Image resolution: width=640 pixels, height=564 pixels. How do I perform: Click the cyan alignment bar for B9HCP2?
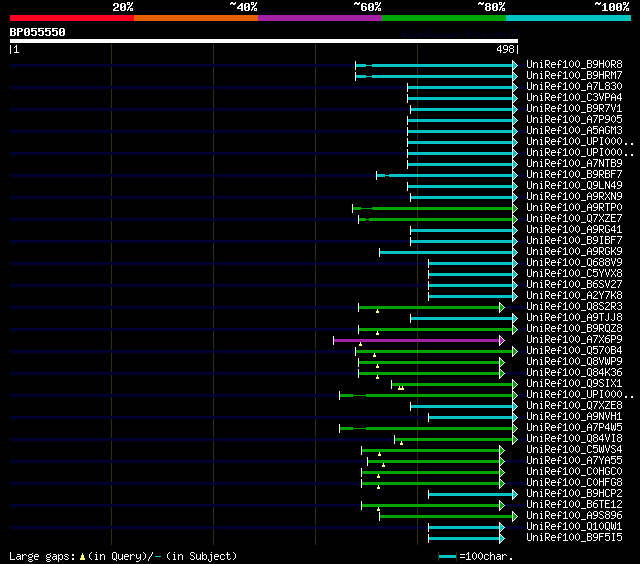point(471,495)
